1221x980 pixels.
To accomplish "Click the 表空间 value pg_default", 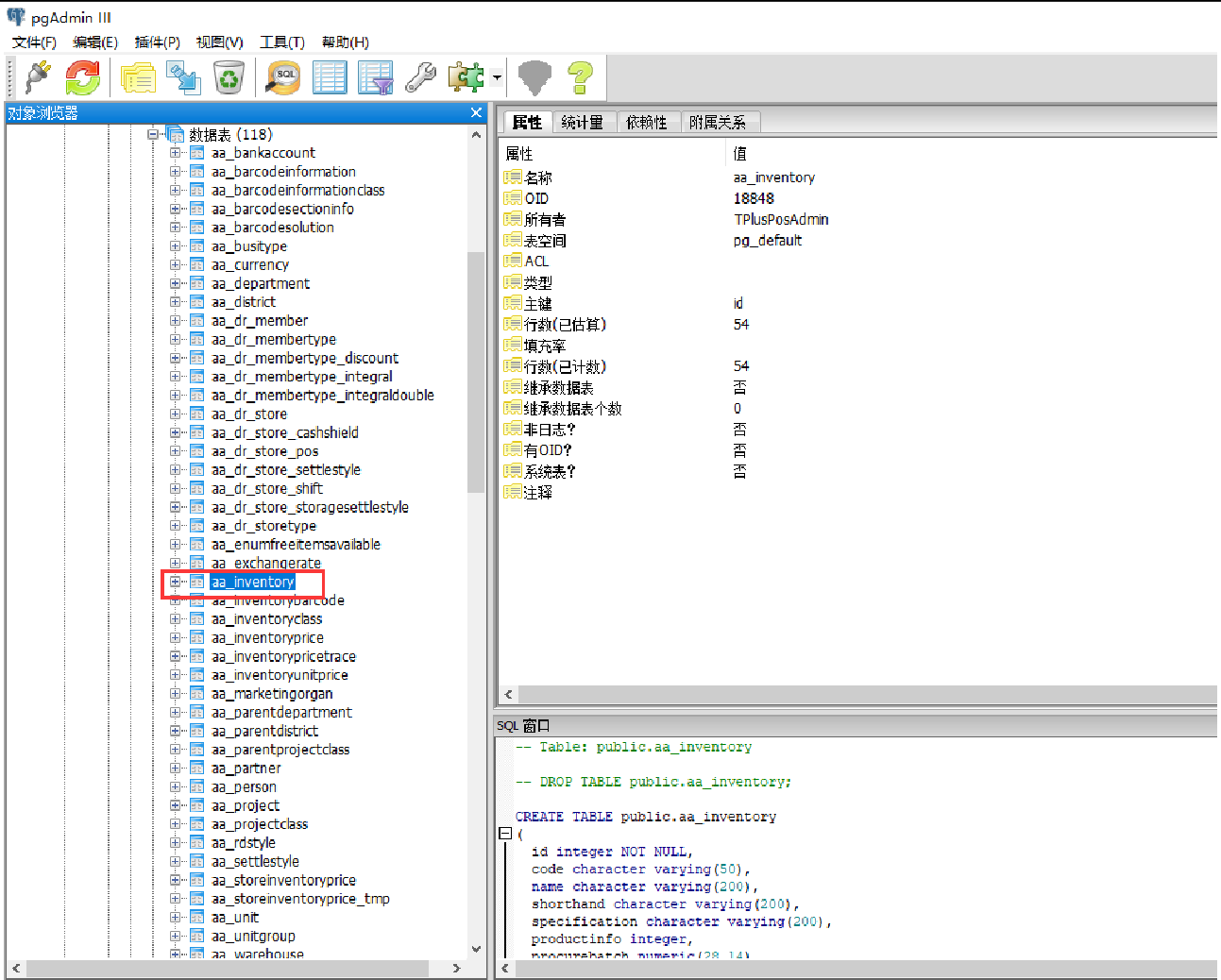I will tap(768, 241).
